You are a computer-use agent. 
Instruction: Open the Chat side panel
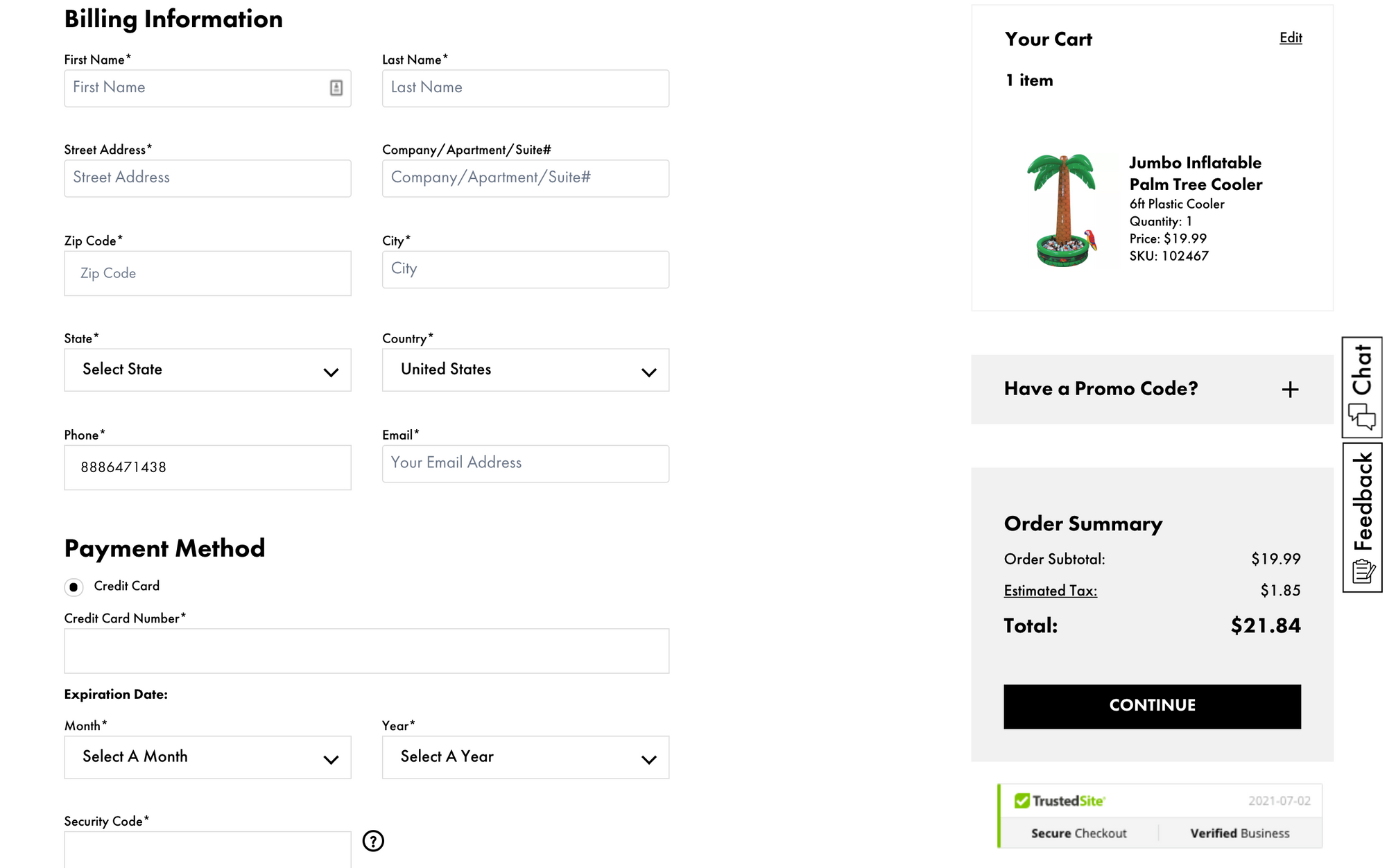pyautogui.click(x=1362, y=387)
